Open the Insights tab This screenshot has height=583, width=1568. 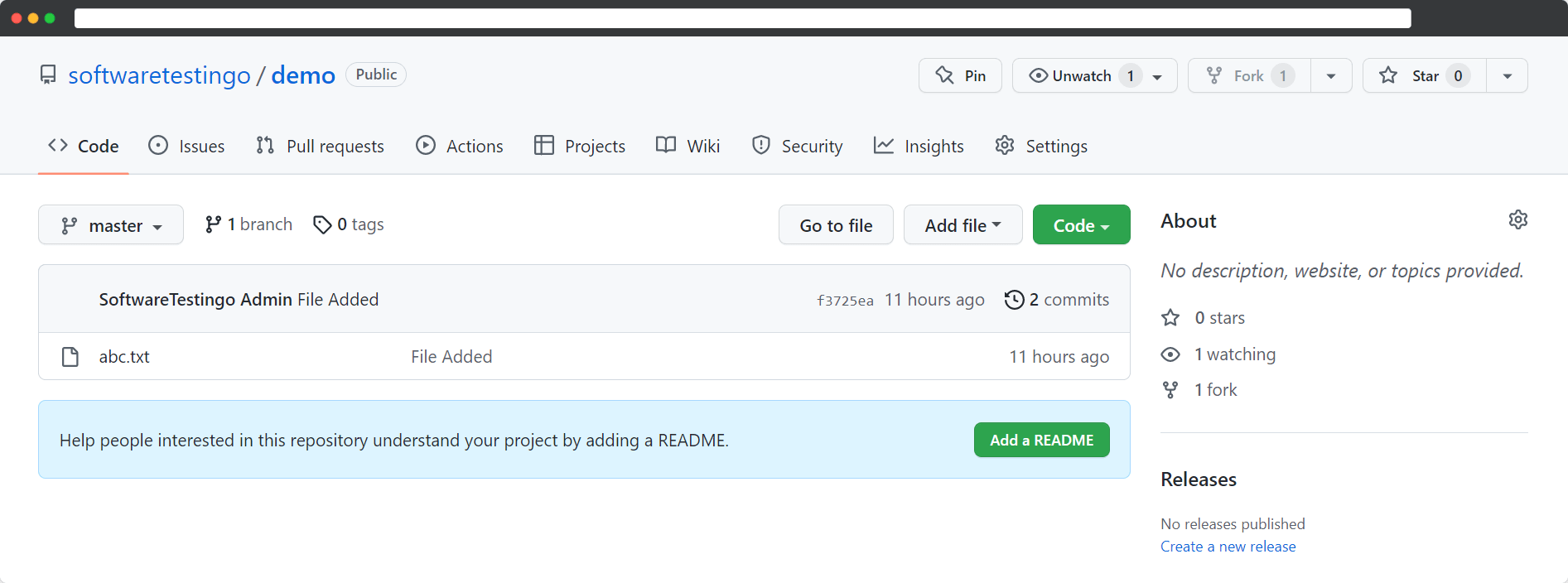919,146
